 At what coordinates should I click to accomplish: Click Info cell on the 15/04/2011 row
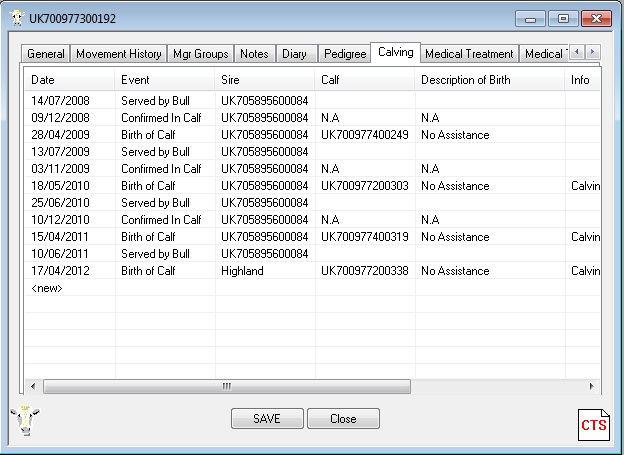(x=585, y=237)
